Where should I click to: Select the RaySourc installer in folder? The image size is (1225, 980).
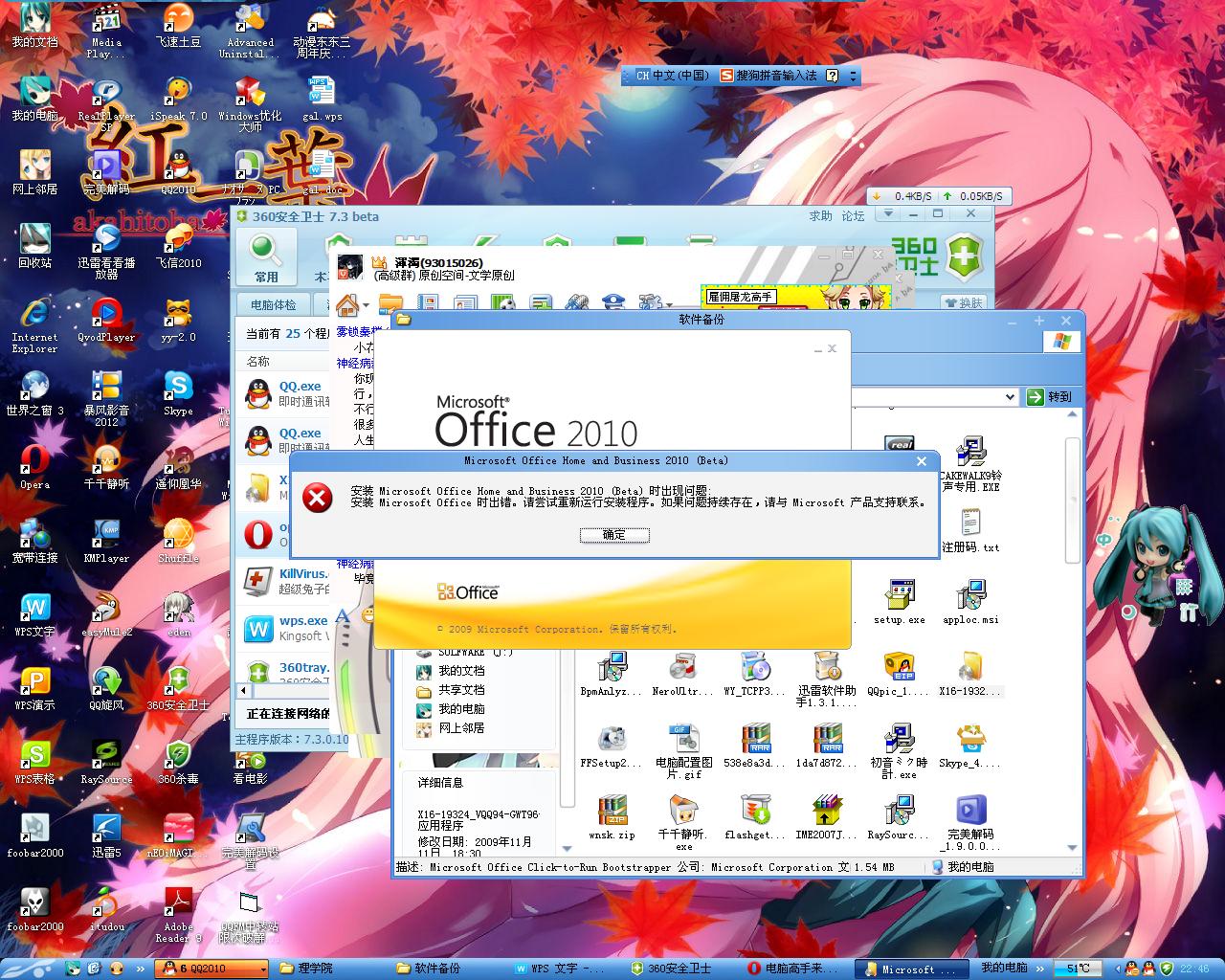(x=898, y=817)
